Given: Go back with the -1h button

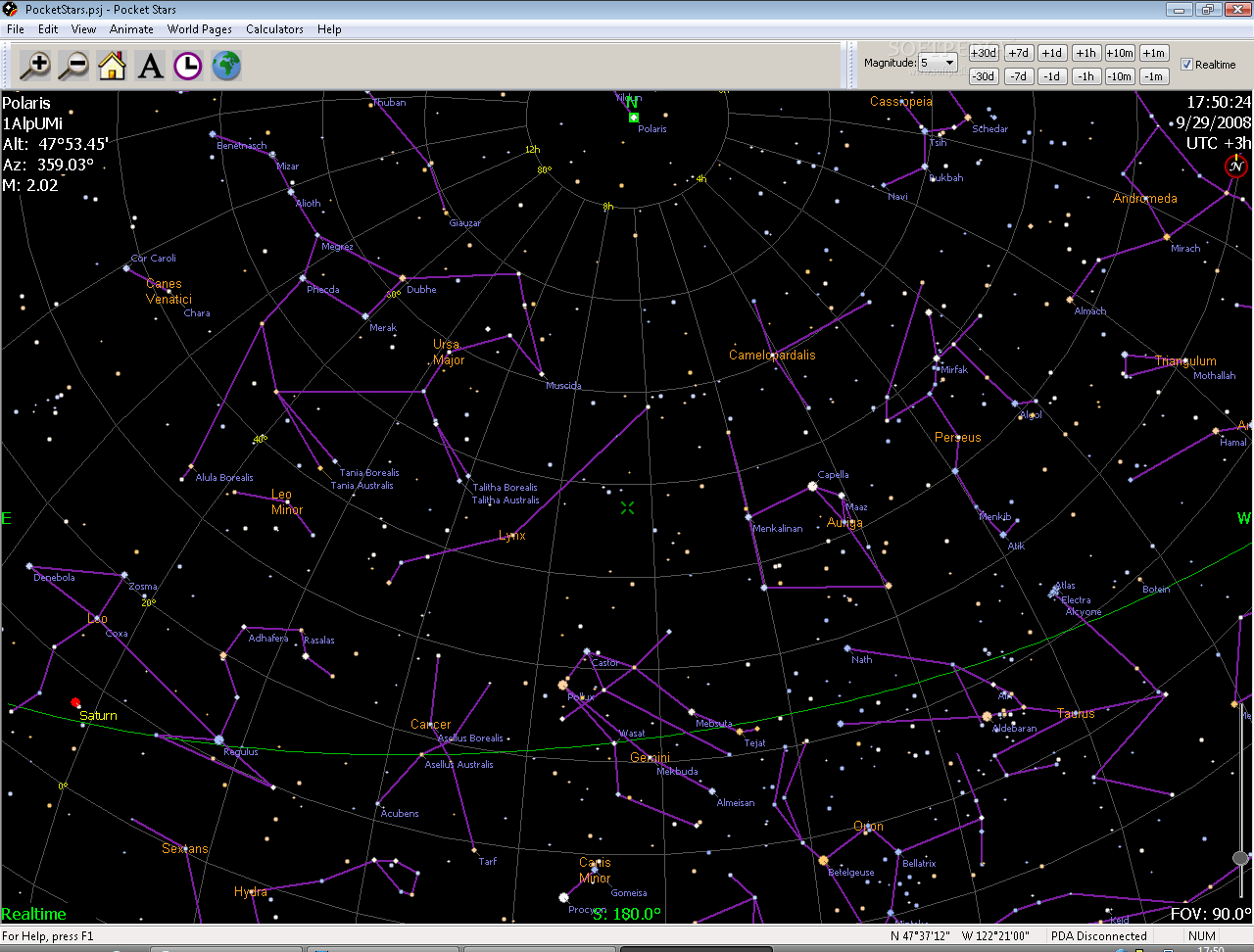Looking at the screenshot, I should click(x=1085, y=76).
